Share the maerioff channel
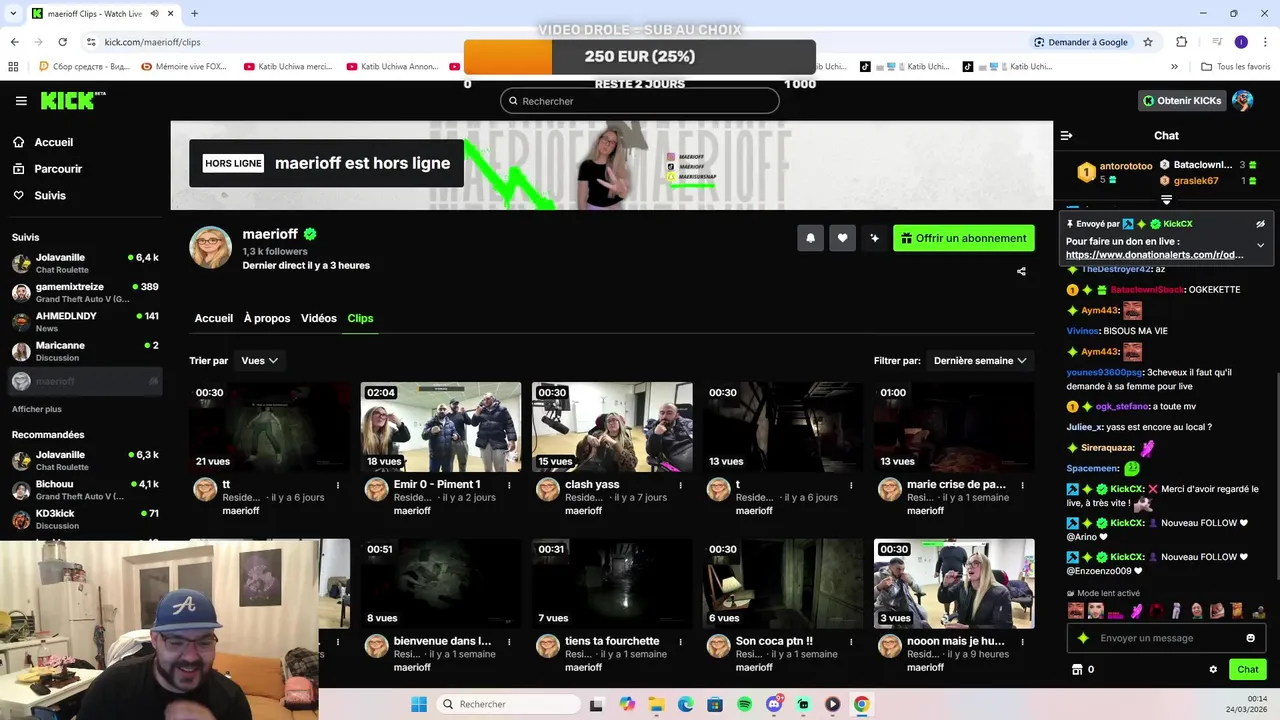This screenshot has height=720, width=1280. click(1021, 271)
